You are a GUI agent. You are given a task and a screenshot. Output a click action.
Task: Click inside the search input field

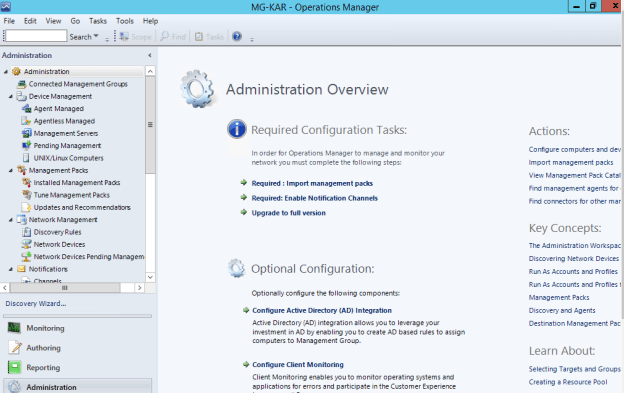tap(36, 36)
